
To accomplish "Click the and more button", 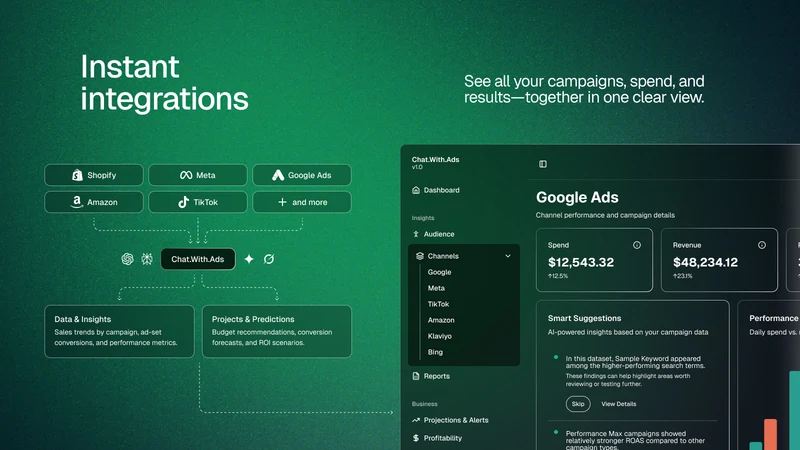I will pos(302,202).
